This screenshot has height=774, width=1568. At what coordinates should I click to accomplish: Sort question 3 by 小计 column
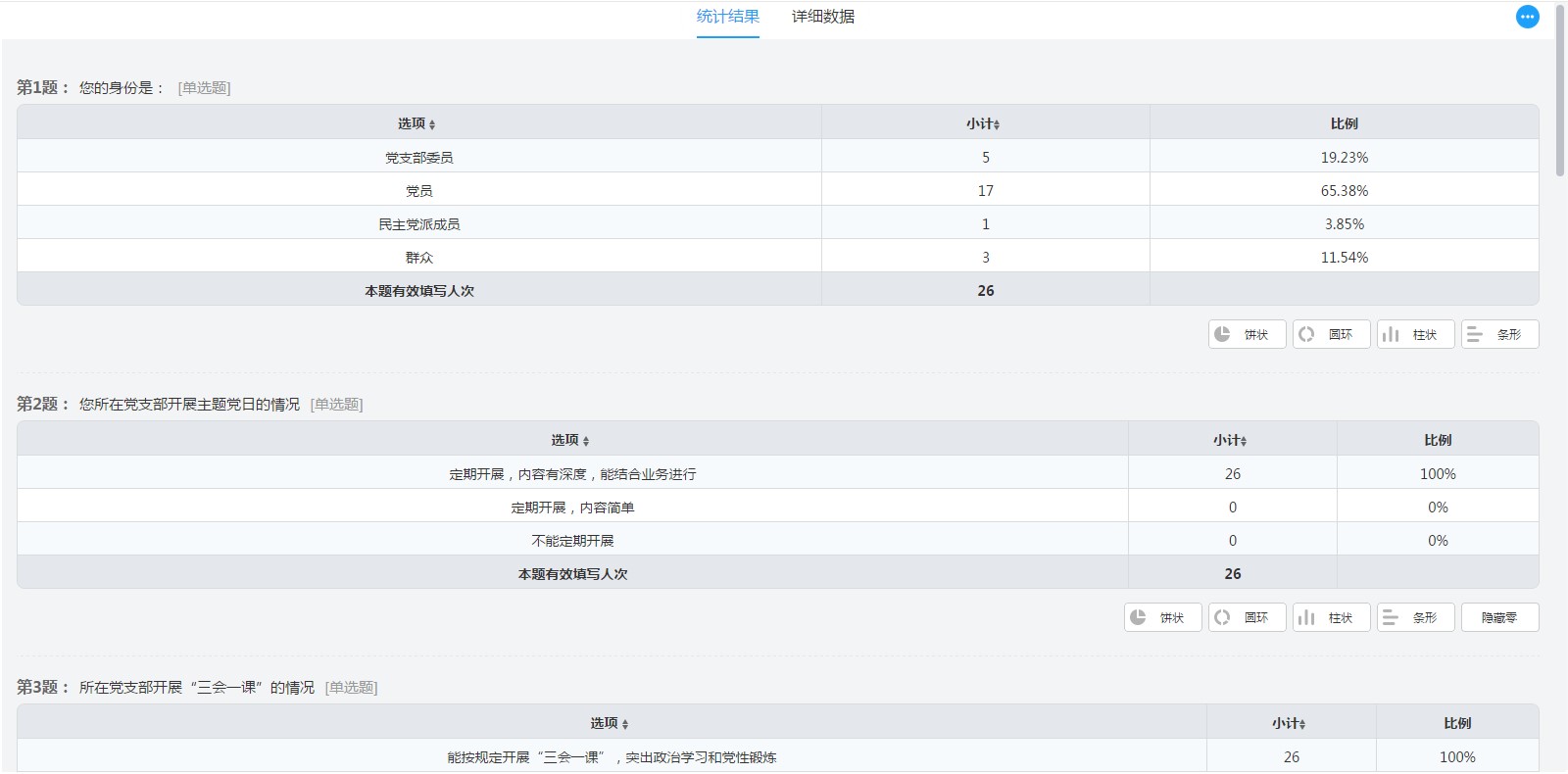1289,723
